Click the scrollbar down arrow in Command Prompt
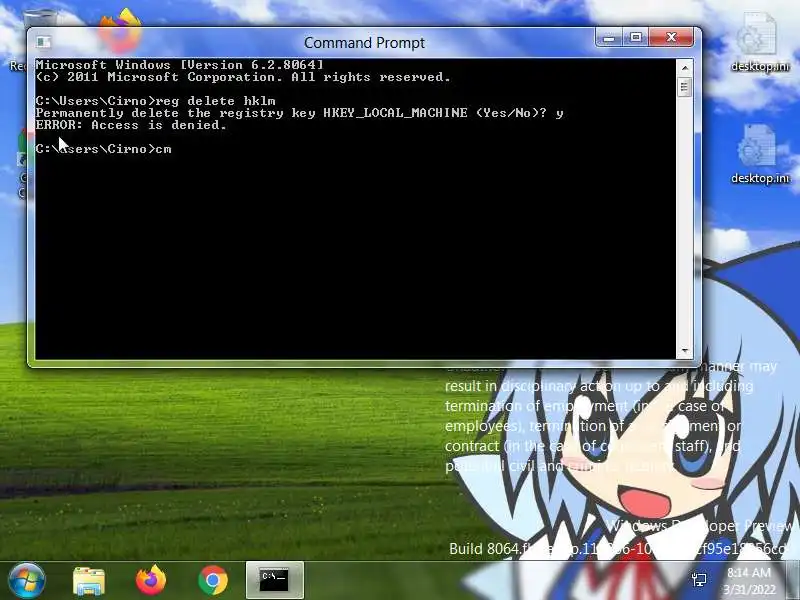Screen dimensions: 800x600 tap(684, 351)
